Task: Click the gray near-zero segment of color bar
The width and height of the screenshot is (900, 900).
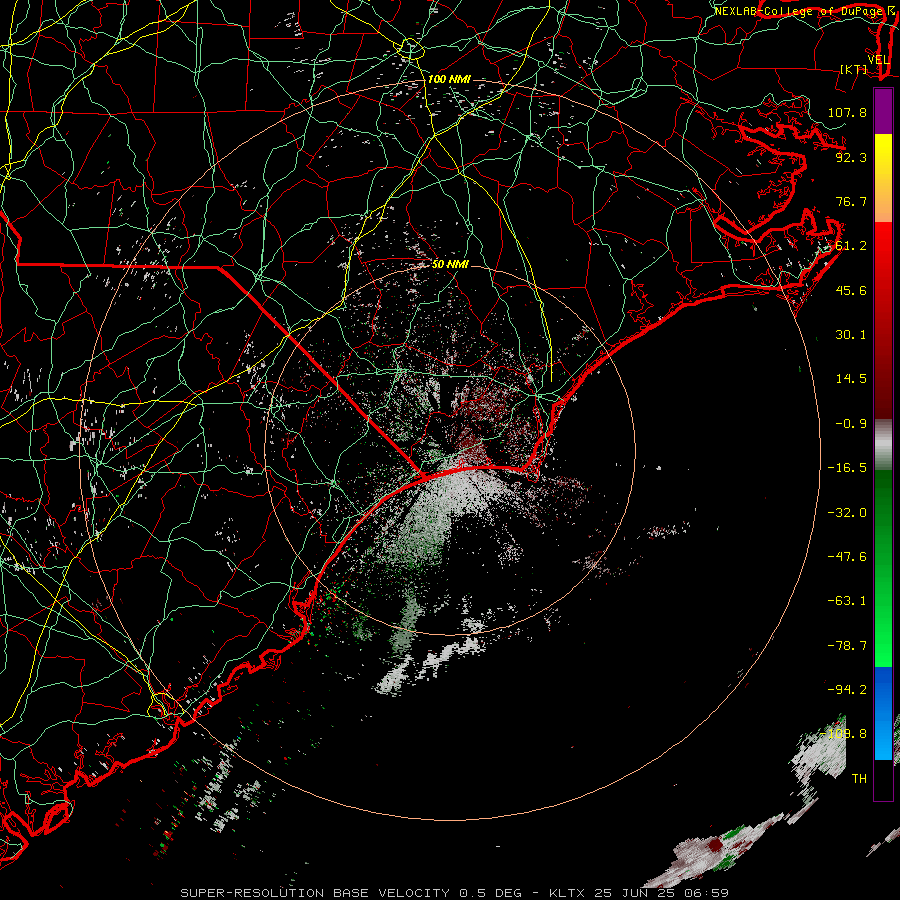Action: pyautogui.click(x=883, y=443)
